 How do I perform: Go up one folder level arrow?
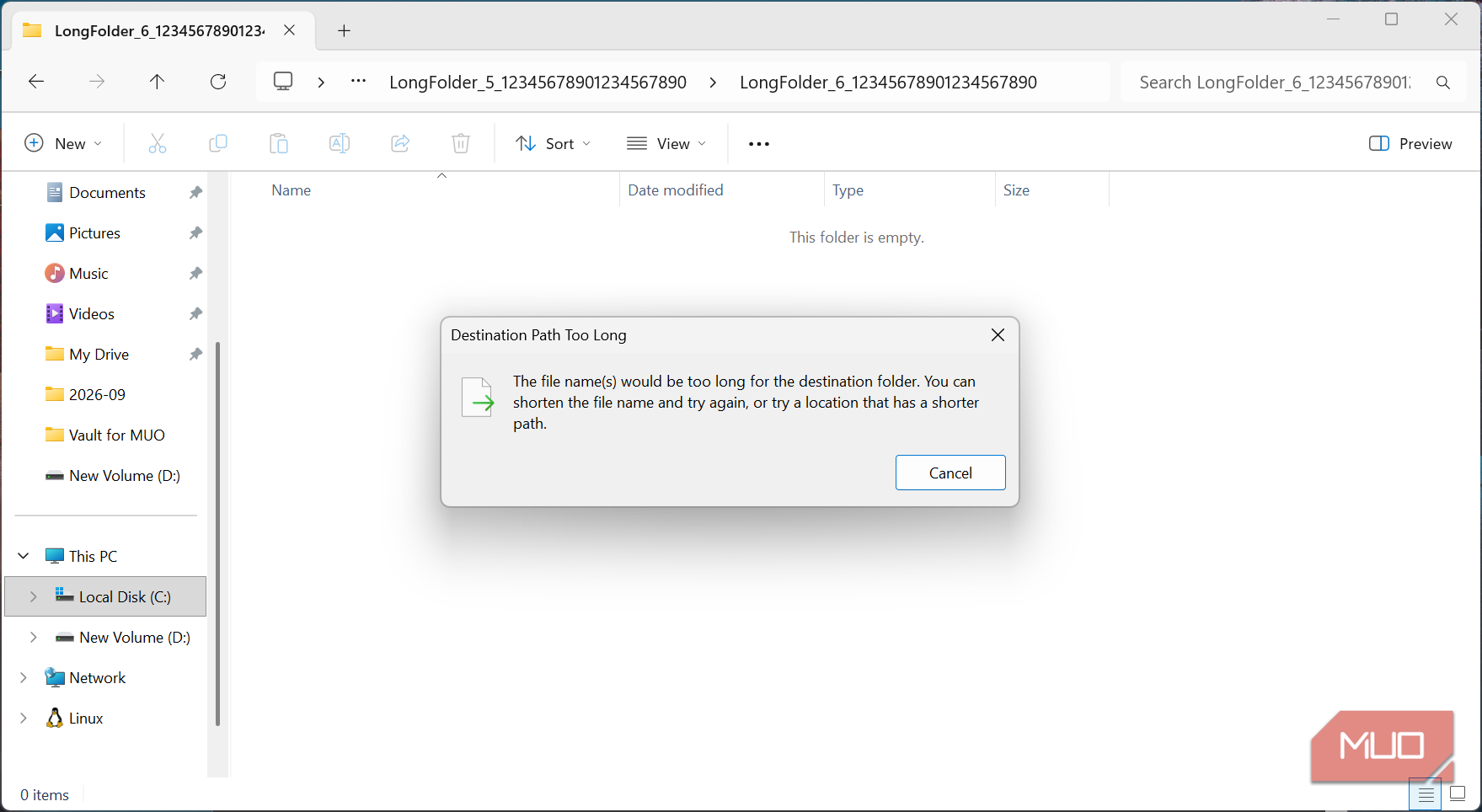(x=158, y=82)
